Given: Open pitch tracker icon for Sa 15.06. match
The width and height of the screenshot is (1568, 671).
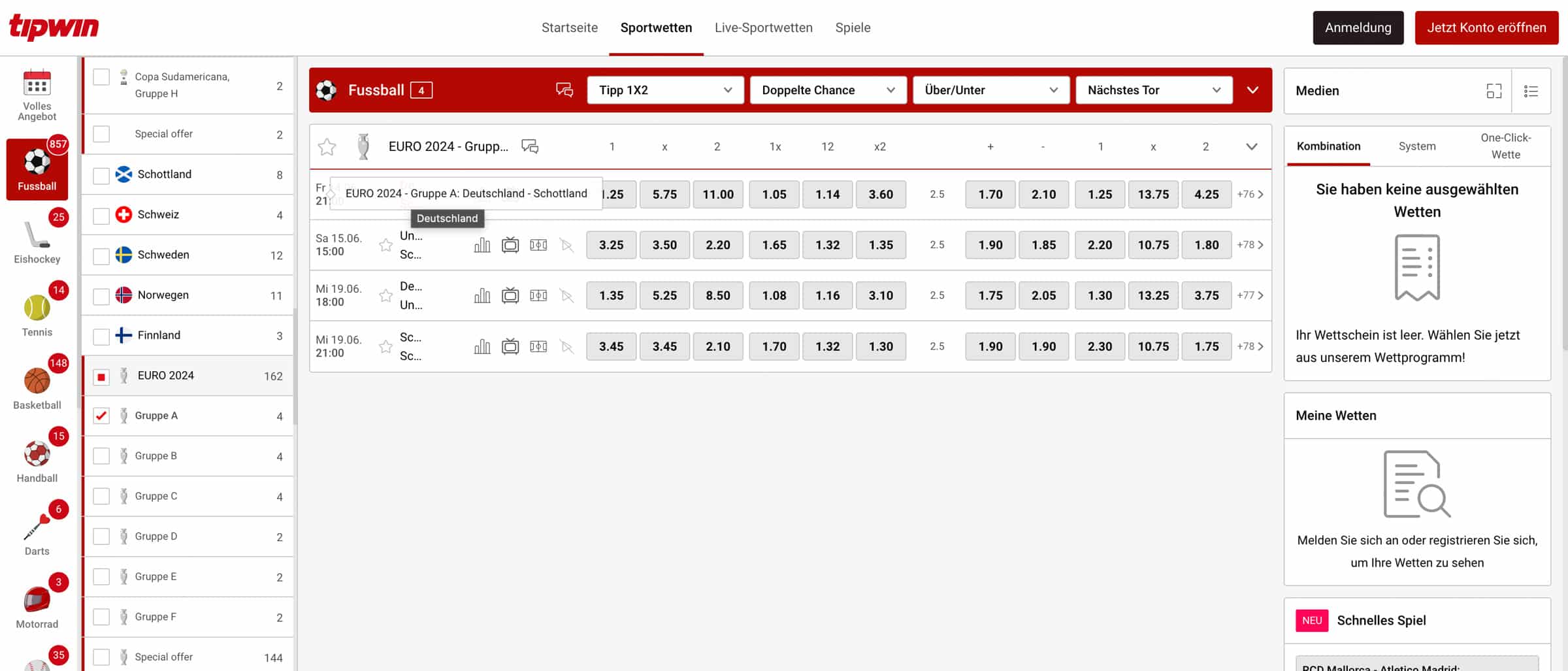Looking at the screenshot, I should click(x=538, y=245).
